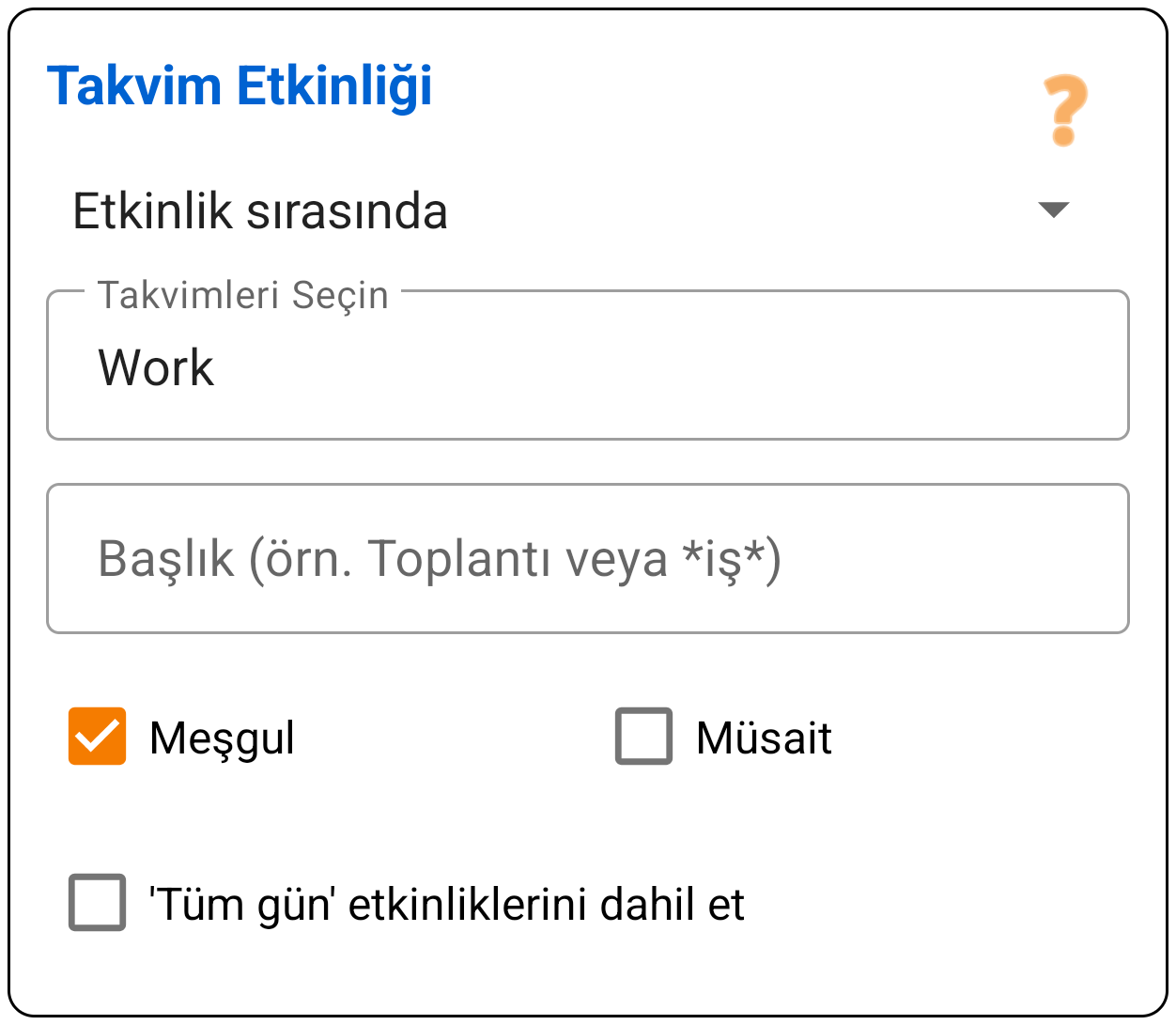Click the Work text in calendars box
Screen dimensions: 1176x1025
tap(156, 367)
